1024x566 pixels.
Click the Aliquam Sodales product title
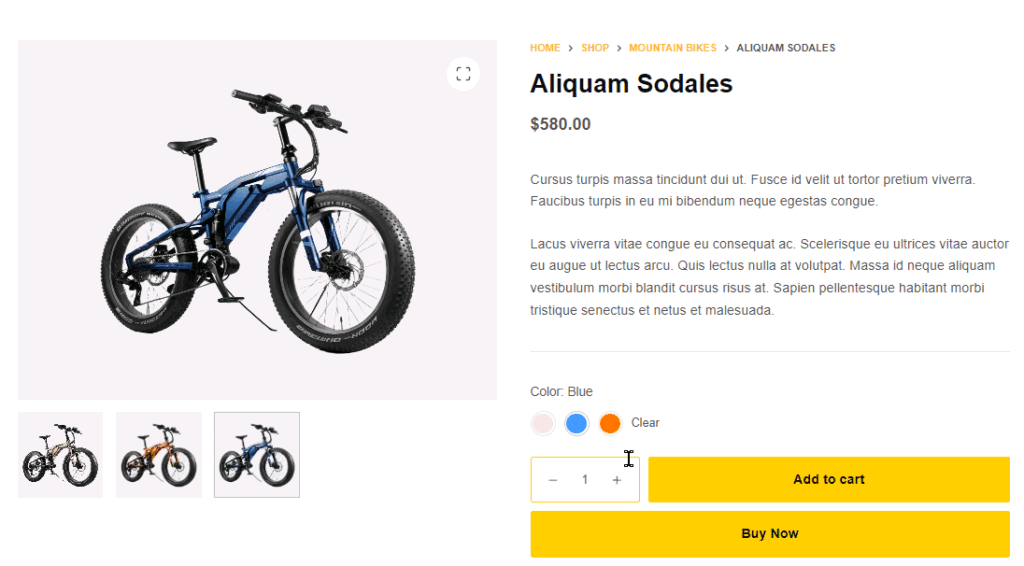click(631, 84)
